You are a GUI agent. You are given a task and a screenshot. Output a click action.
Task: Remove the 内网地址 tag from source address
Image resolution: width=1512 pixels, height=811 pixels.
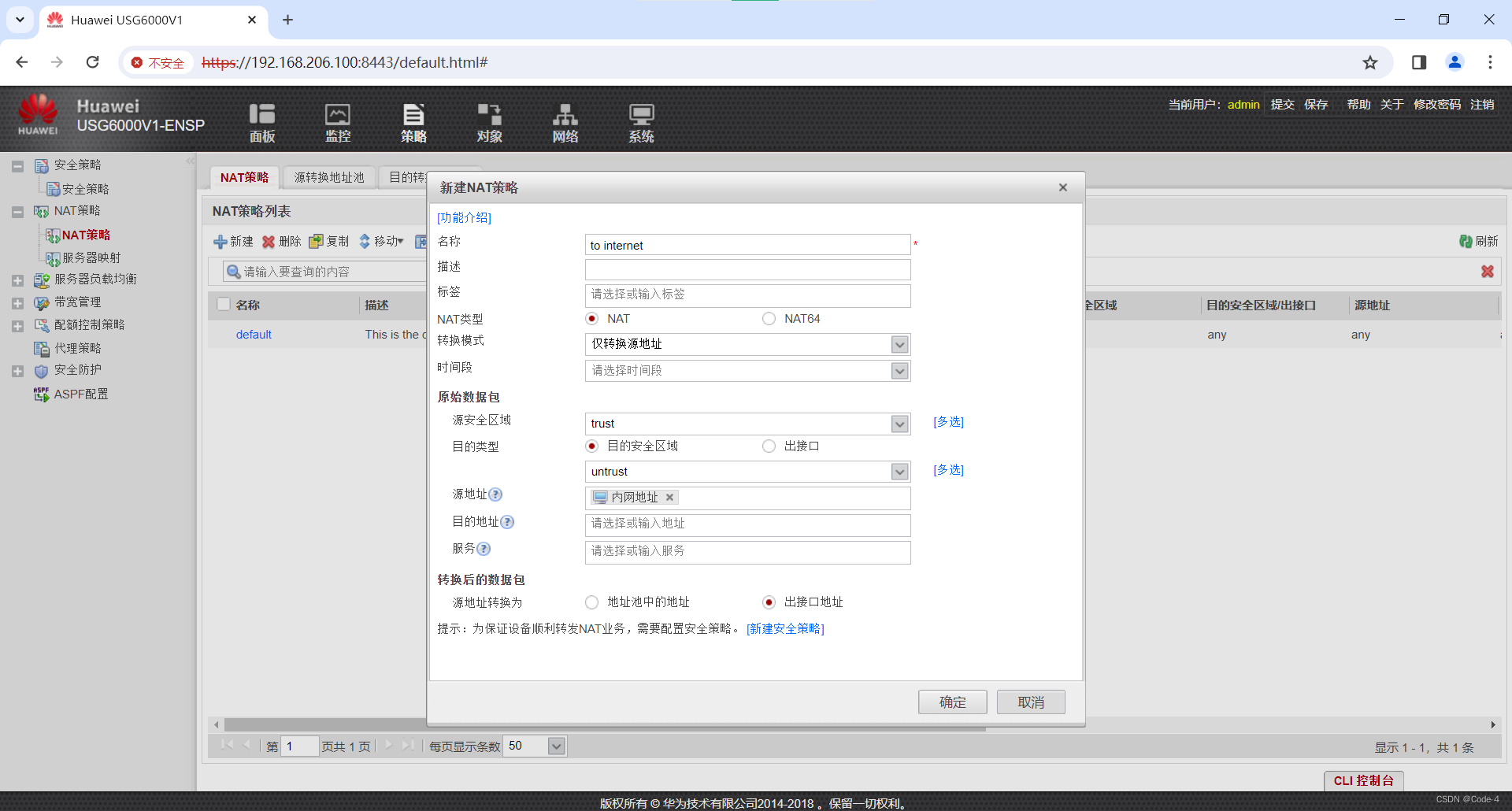(669, 497)
